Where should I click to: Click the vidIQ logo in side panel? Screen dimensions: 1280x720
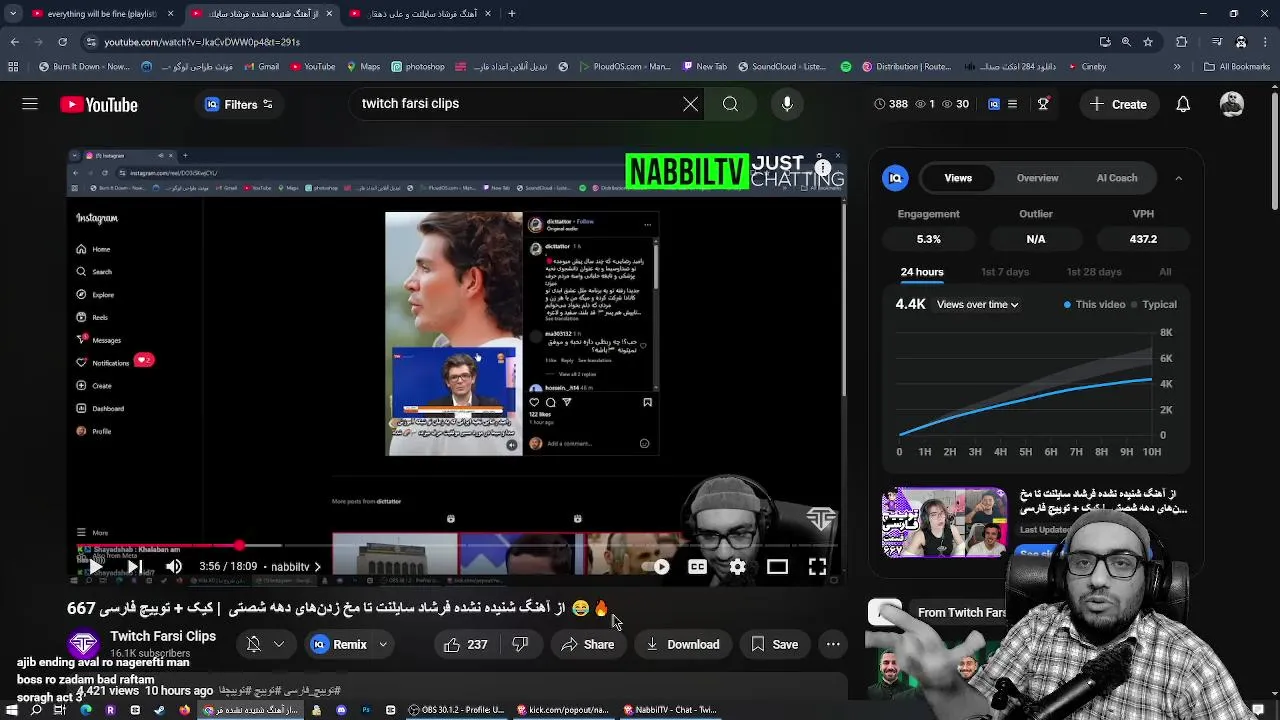[x=895, y=178]
